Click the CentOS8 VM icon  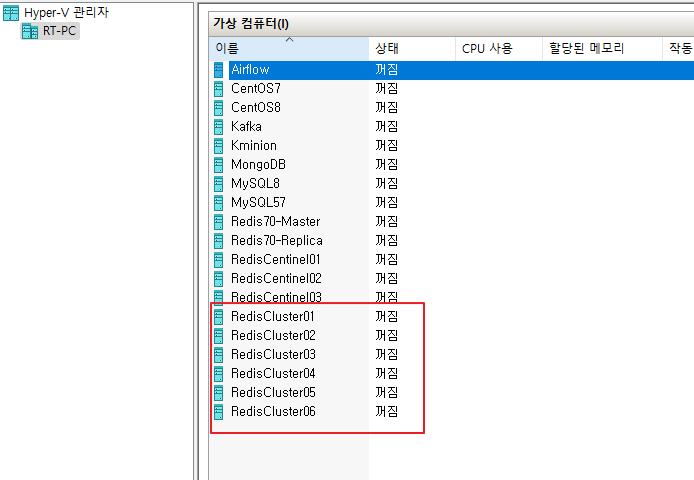coord(218,108)
